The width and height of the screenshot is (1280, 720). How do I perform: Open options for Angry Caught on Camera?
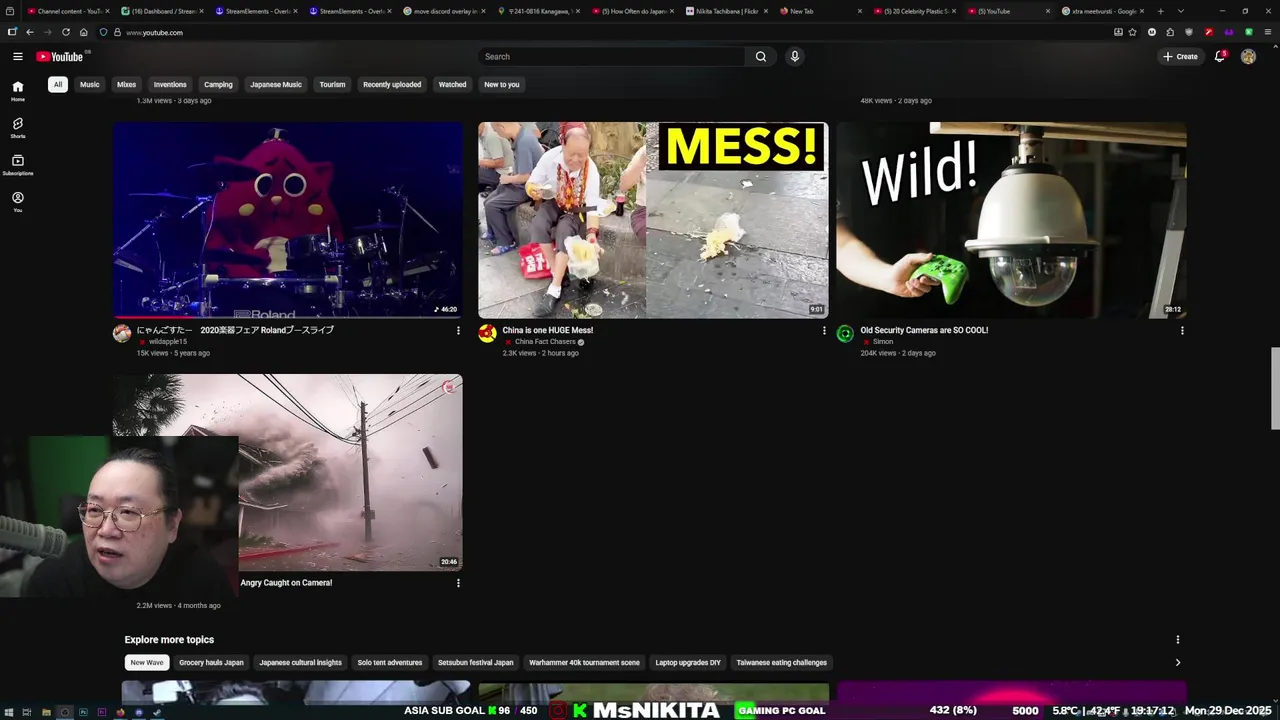tap(458, 583)
